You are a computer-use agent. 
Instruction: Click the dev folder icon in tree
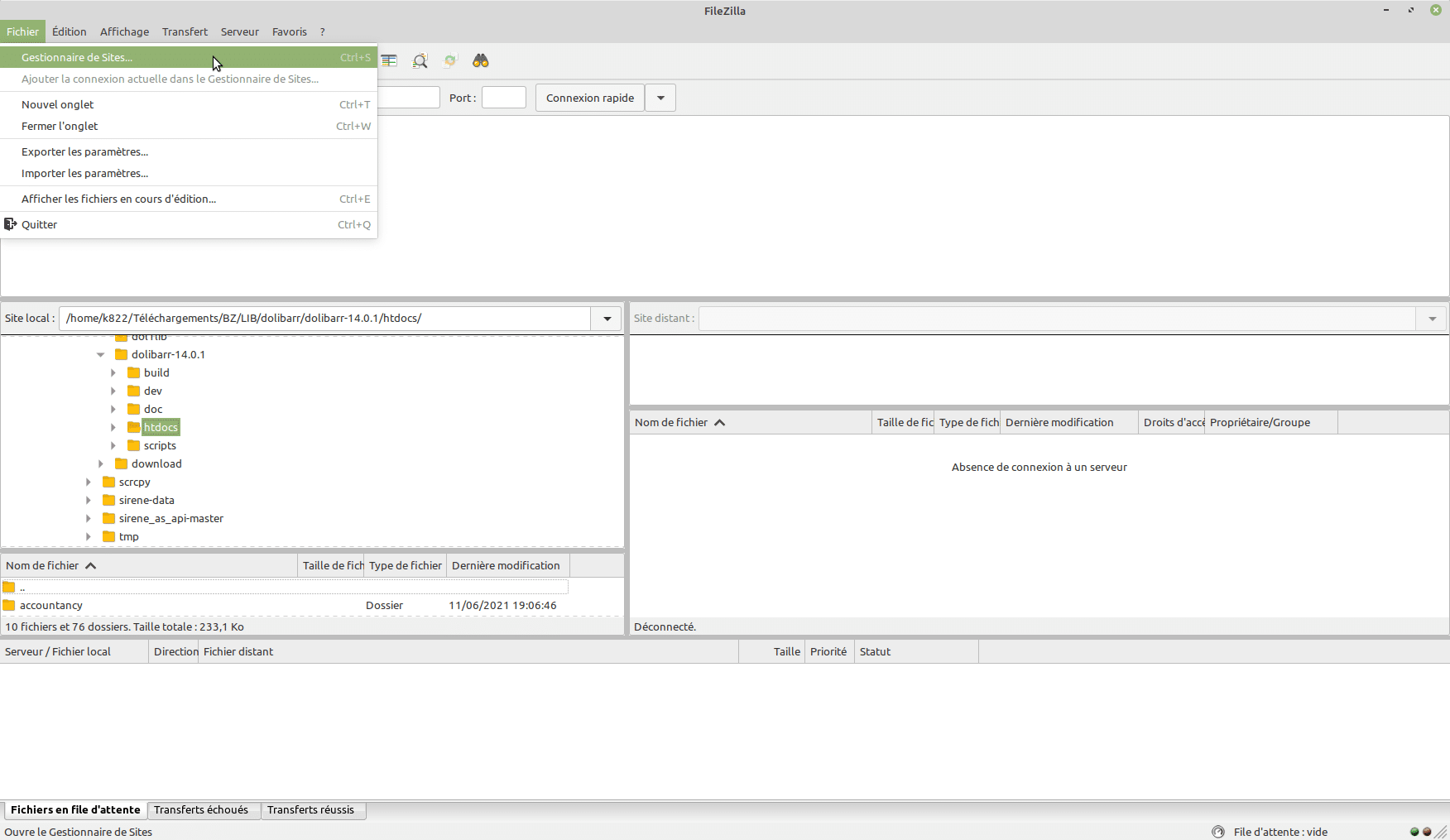(x=133, y=391)
